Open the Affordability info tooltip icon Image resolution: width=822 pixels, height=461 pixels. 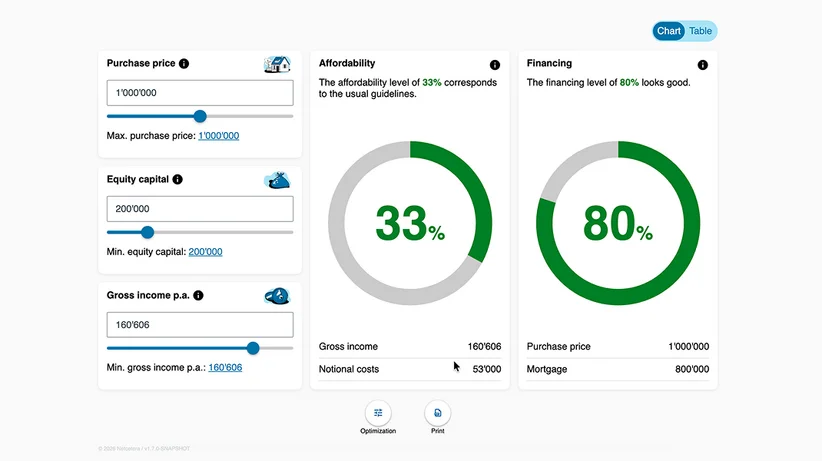tap(495, 65)
